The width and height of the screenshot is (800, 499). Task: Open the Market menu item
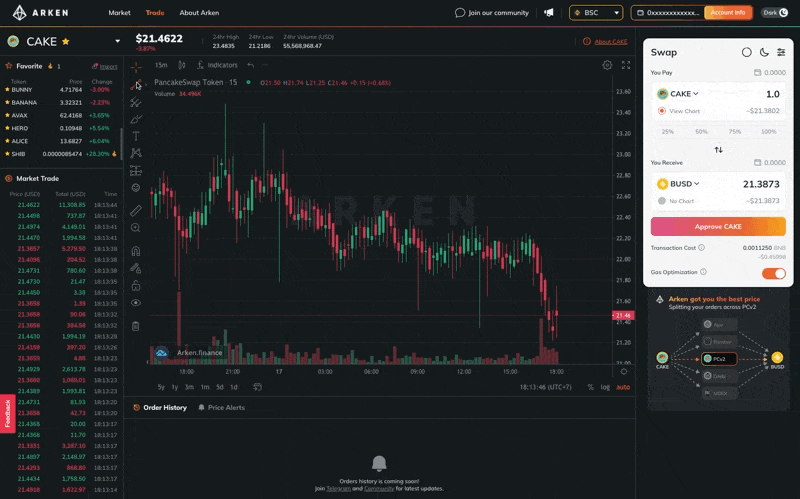119,13
